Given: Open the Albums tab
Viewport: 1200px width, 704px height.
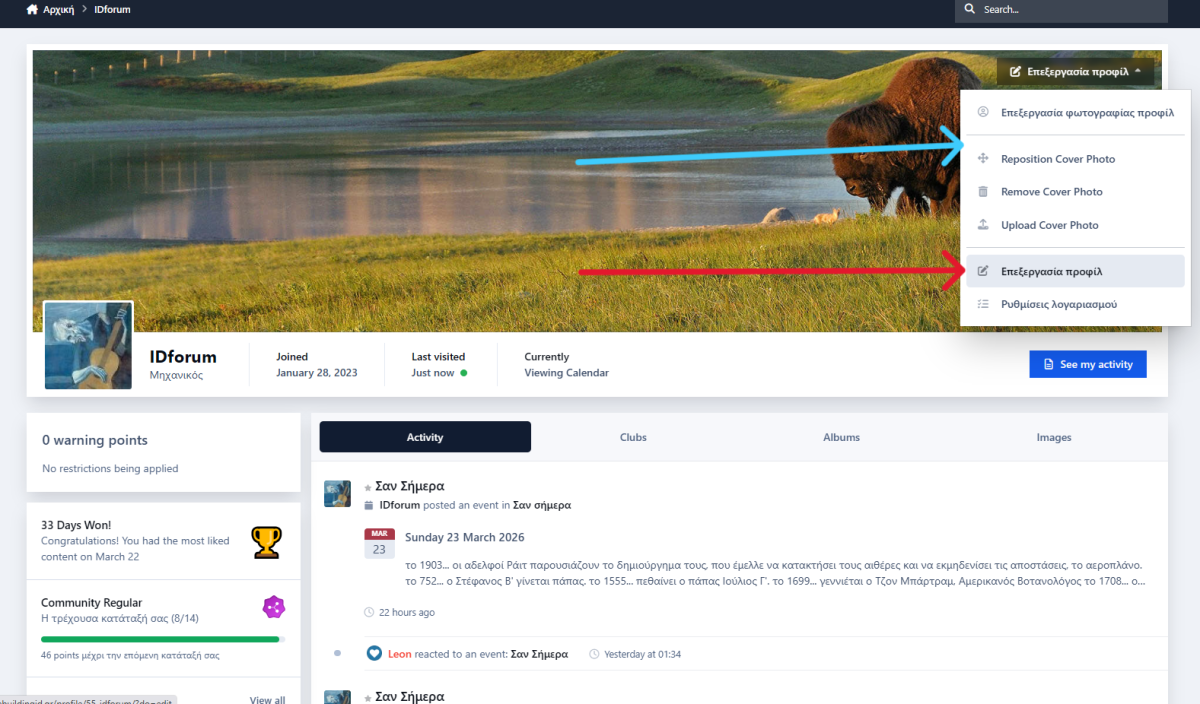Looking at the screenshot, I should coord(841,437).
